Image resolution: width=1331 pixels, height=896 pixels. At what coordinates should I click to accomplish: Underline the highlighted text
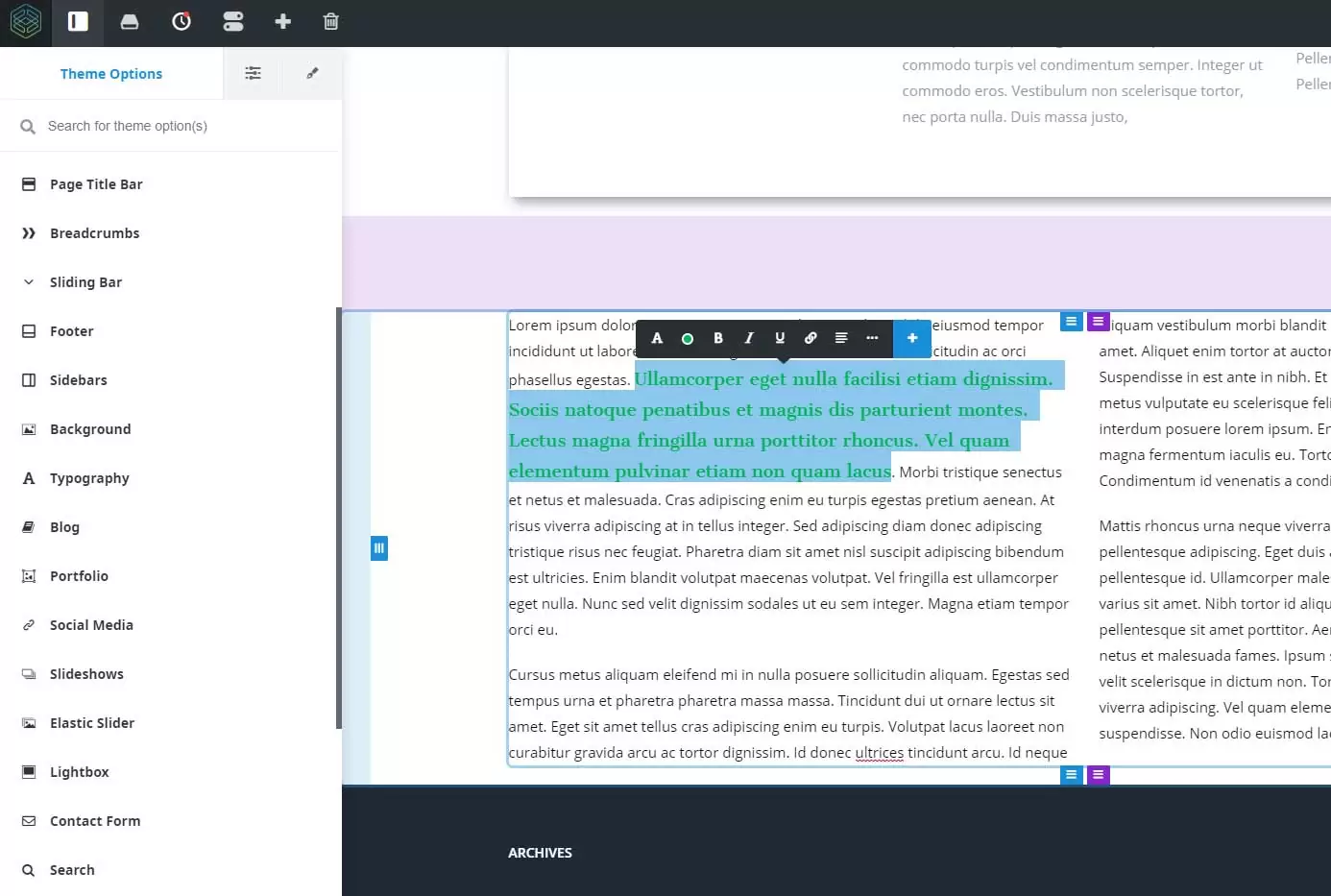pyautogui.click(x=780, y=338)
